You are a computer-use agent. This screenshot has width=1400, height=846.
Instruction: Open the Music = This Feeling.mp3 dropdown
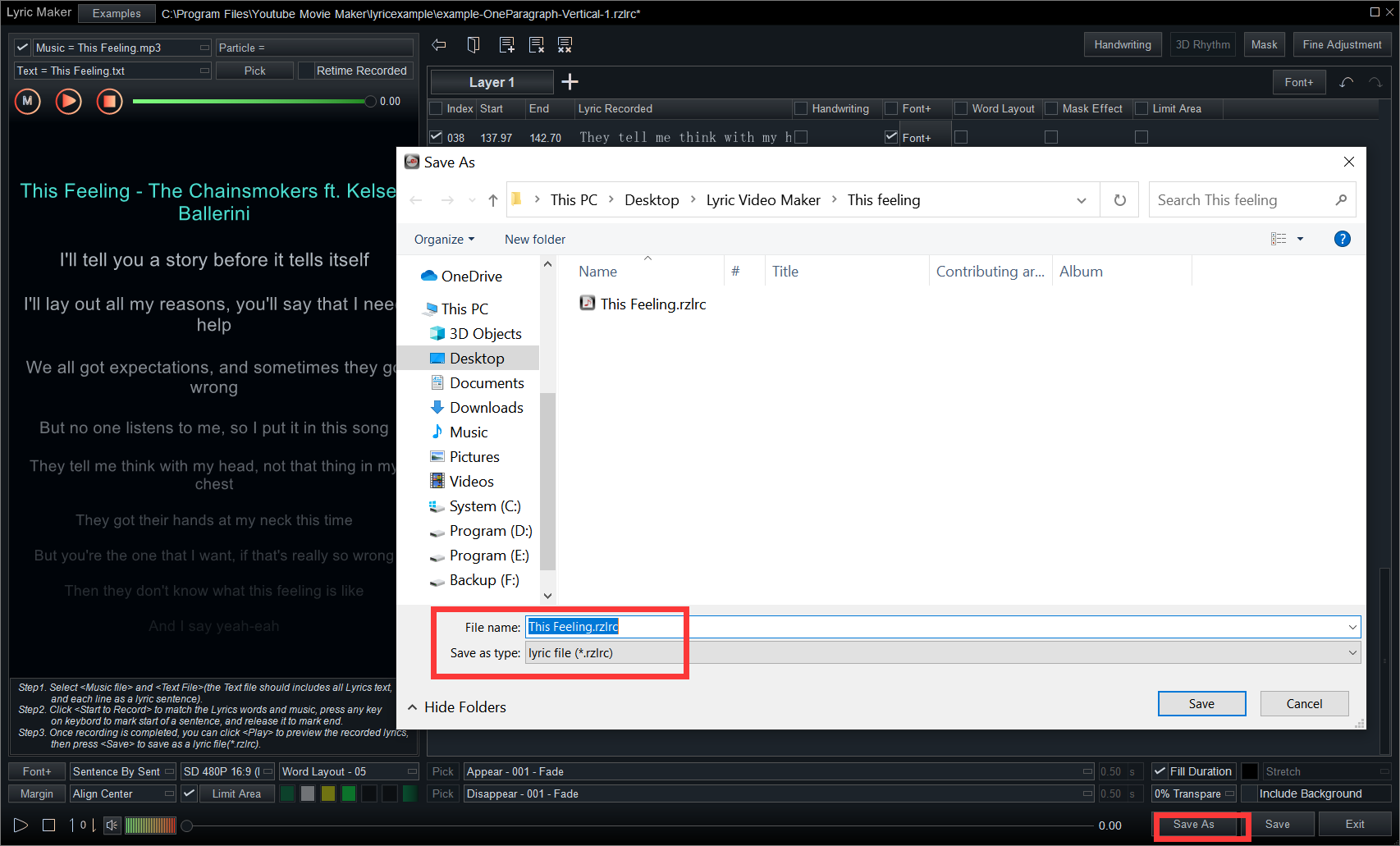(122, 48)
